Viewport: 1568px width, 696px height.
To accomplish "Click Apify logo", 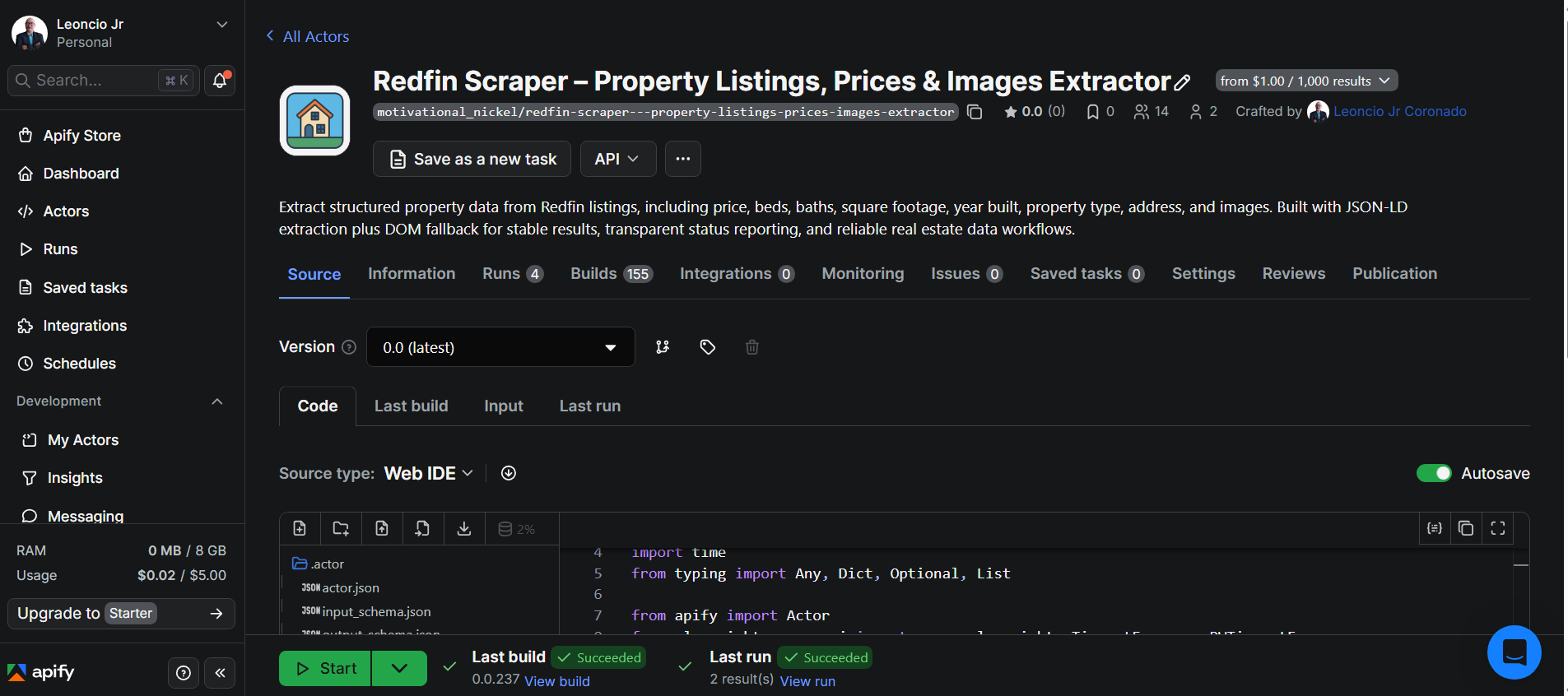I will 41,672.
